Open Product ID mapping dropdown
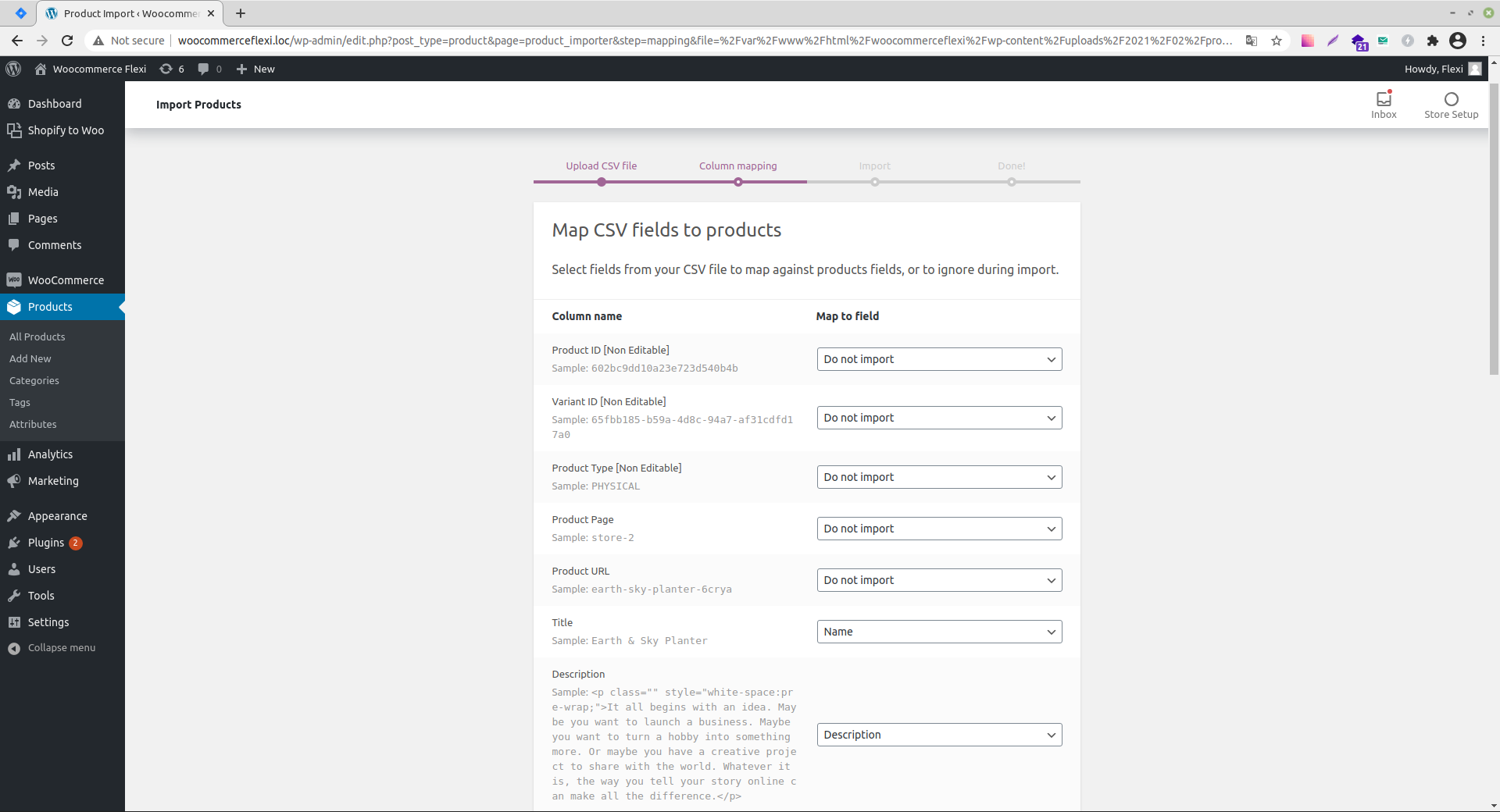Viewport: 1500px width, 812px height. click(x=939, y=359)
